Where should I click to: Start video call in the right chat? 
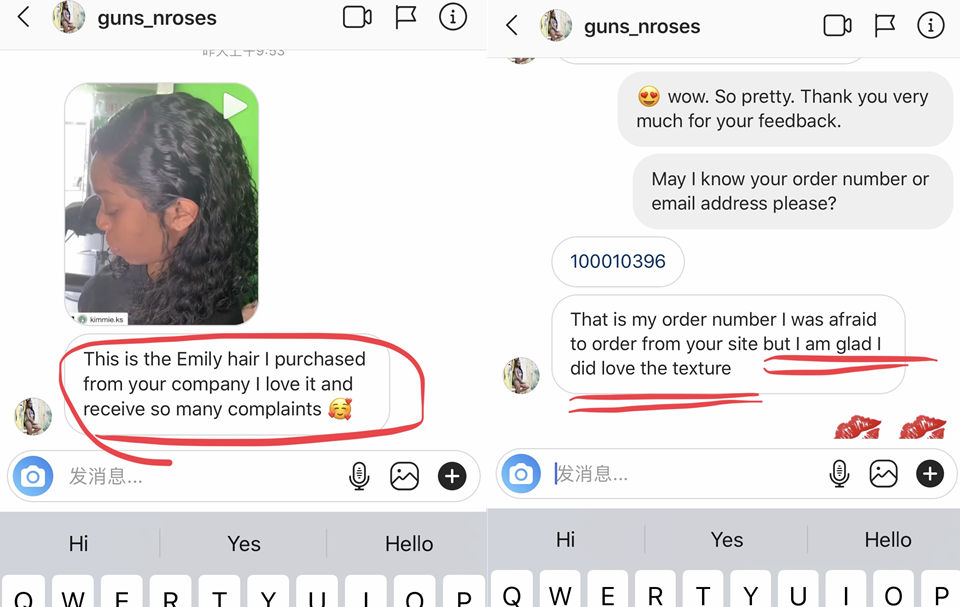[x=837, y=26]
